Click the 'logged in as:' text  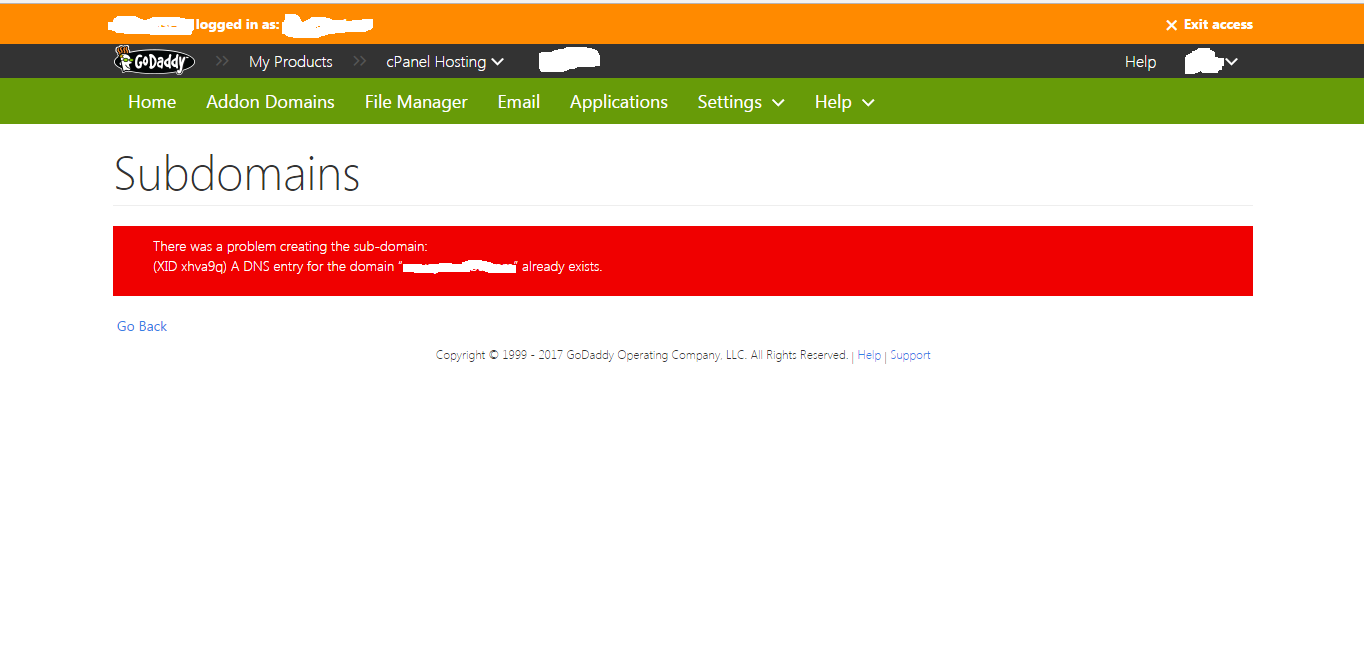click(x=238, y=24)
